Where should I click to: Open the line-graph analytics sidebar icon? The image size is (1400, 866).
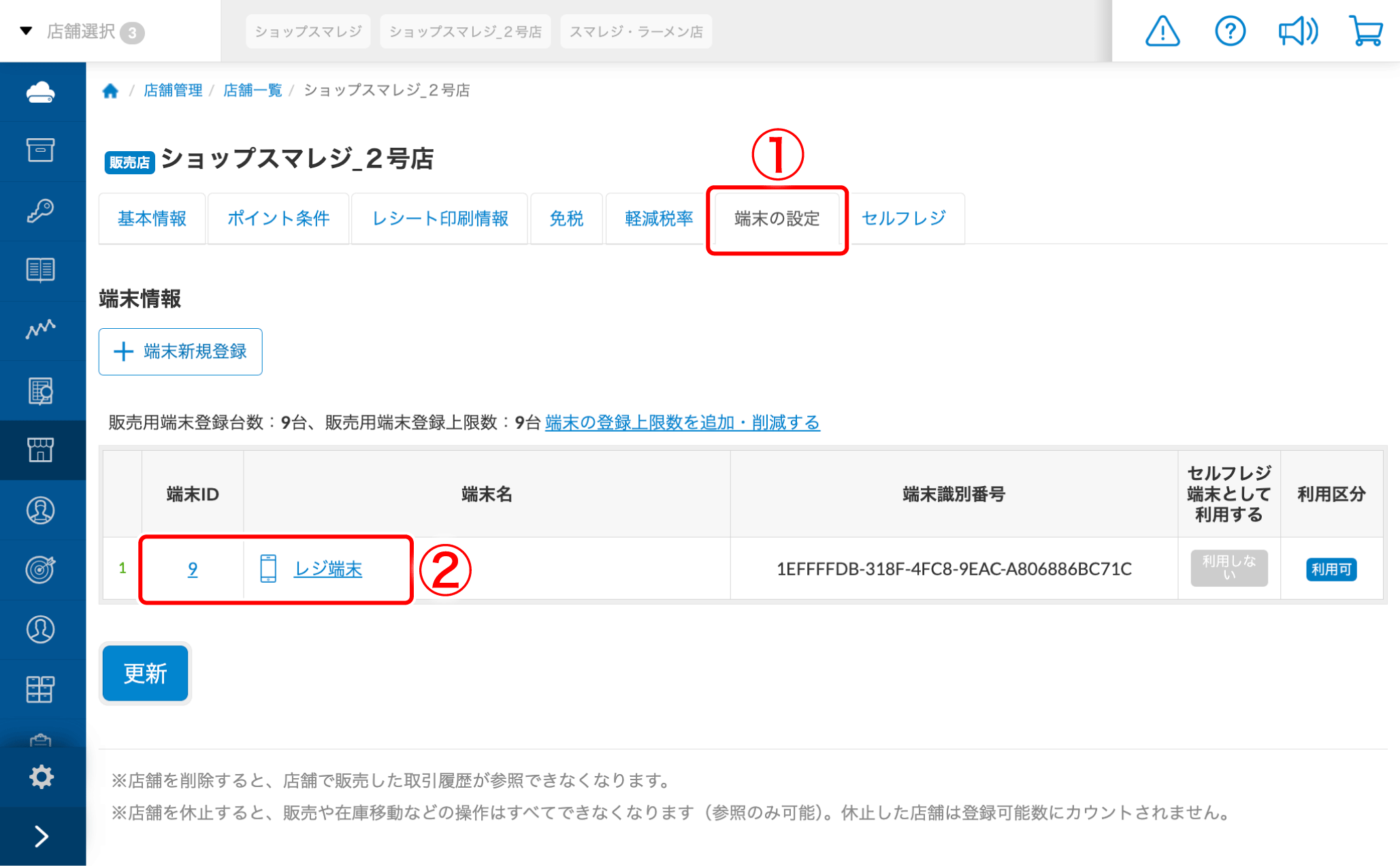click(x=41, y=330)
